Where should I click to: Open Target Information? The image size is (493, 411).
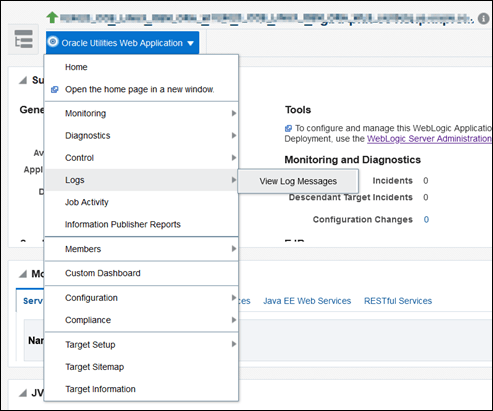click(141, 389)
